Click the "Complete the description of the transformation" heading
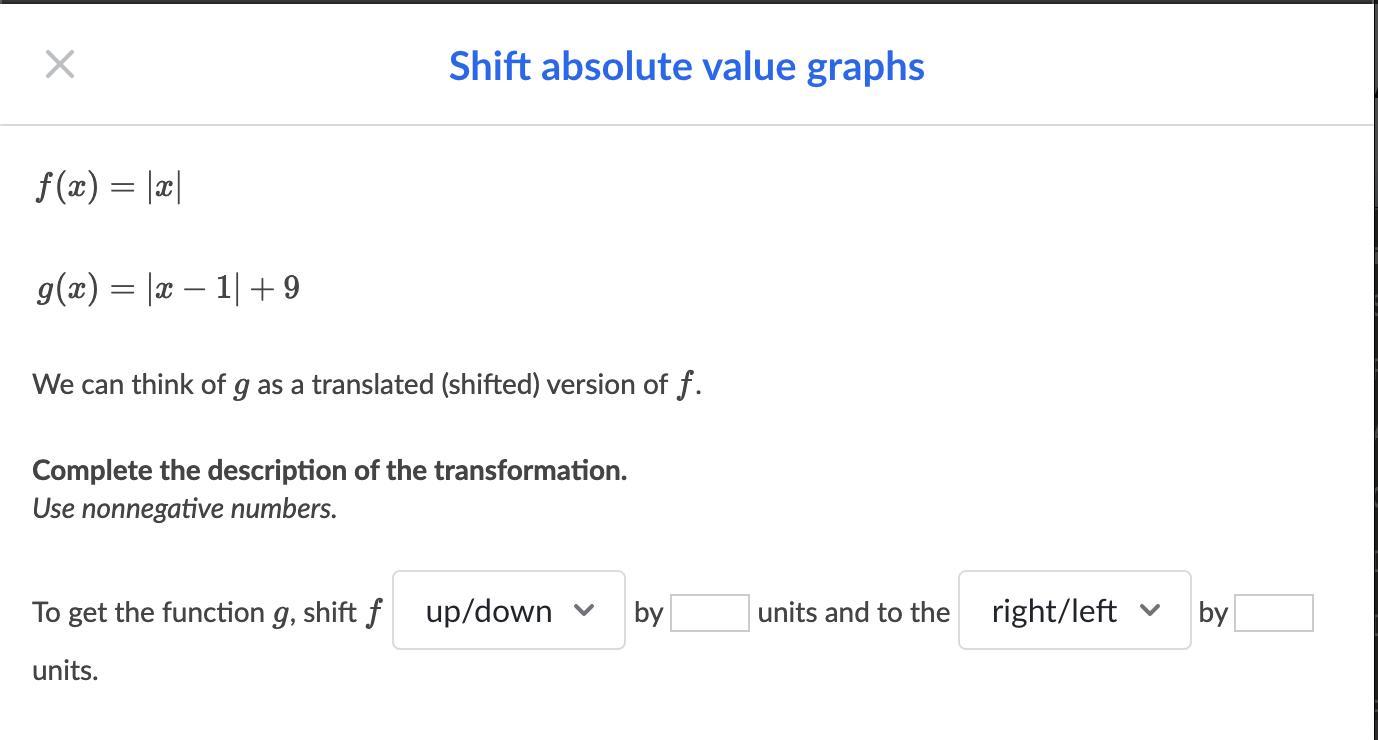Image resolution: width=1378 pixels, height=740 pixels. [x=330, y=470]
